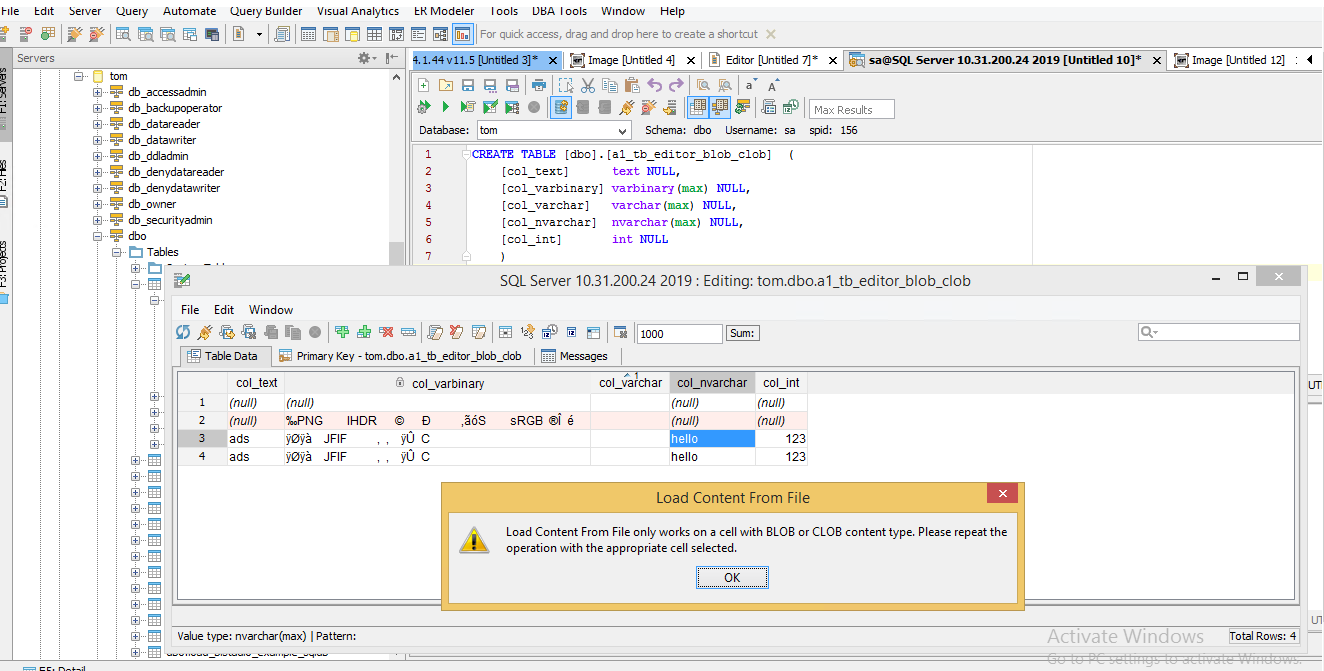
Task: Refresh table data in editor toolbar
Action: point(182,332)
